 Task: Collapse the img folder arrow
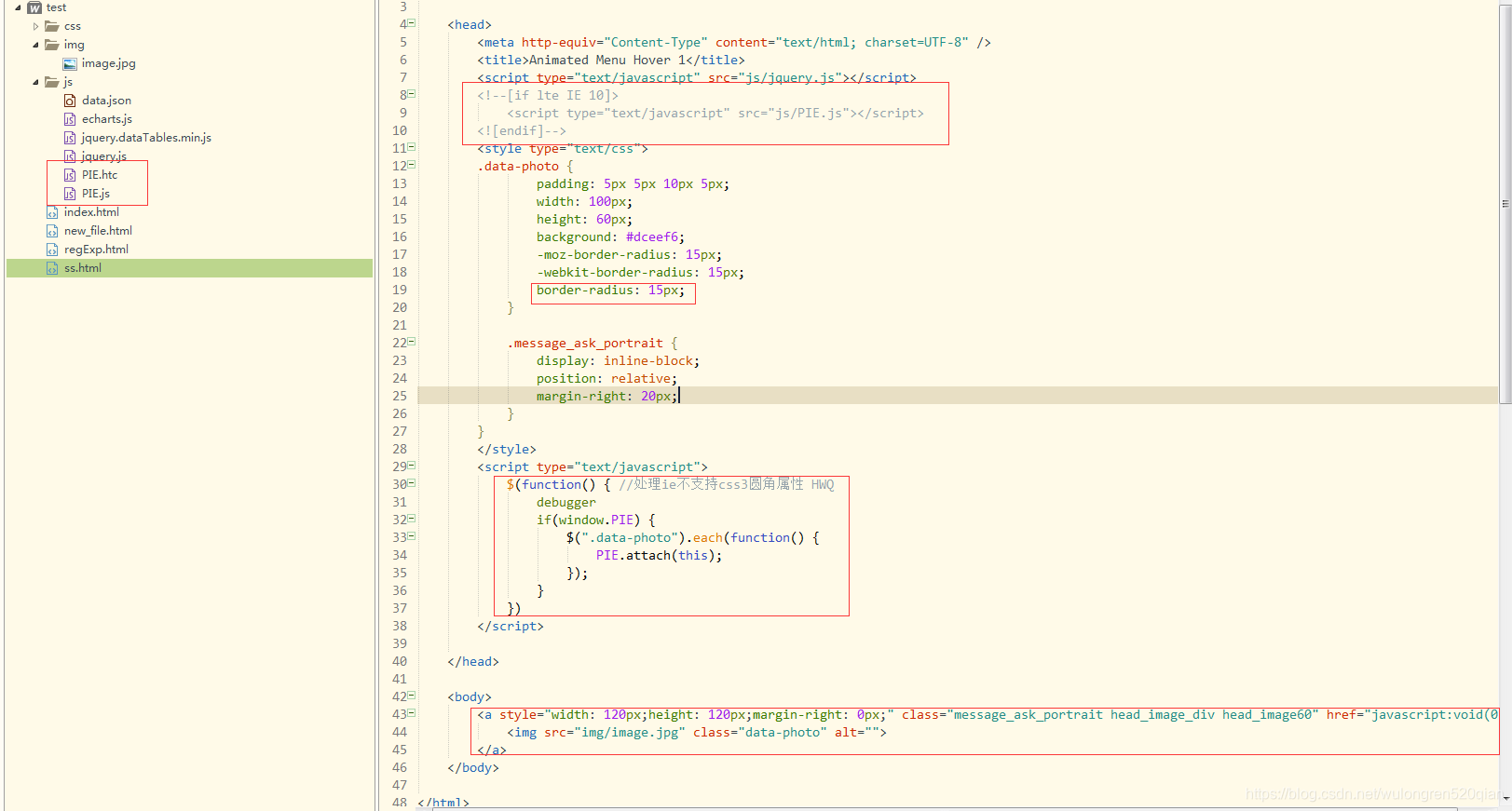[35, 45]
